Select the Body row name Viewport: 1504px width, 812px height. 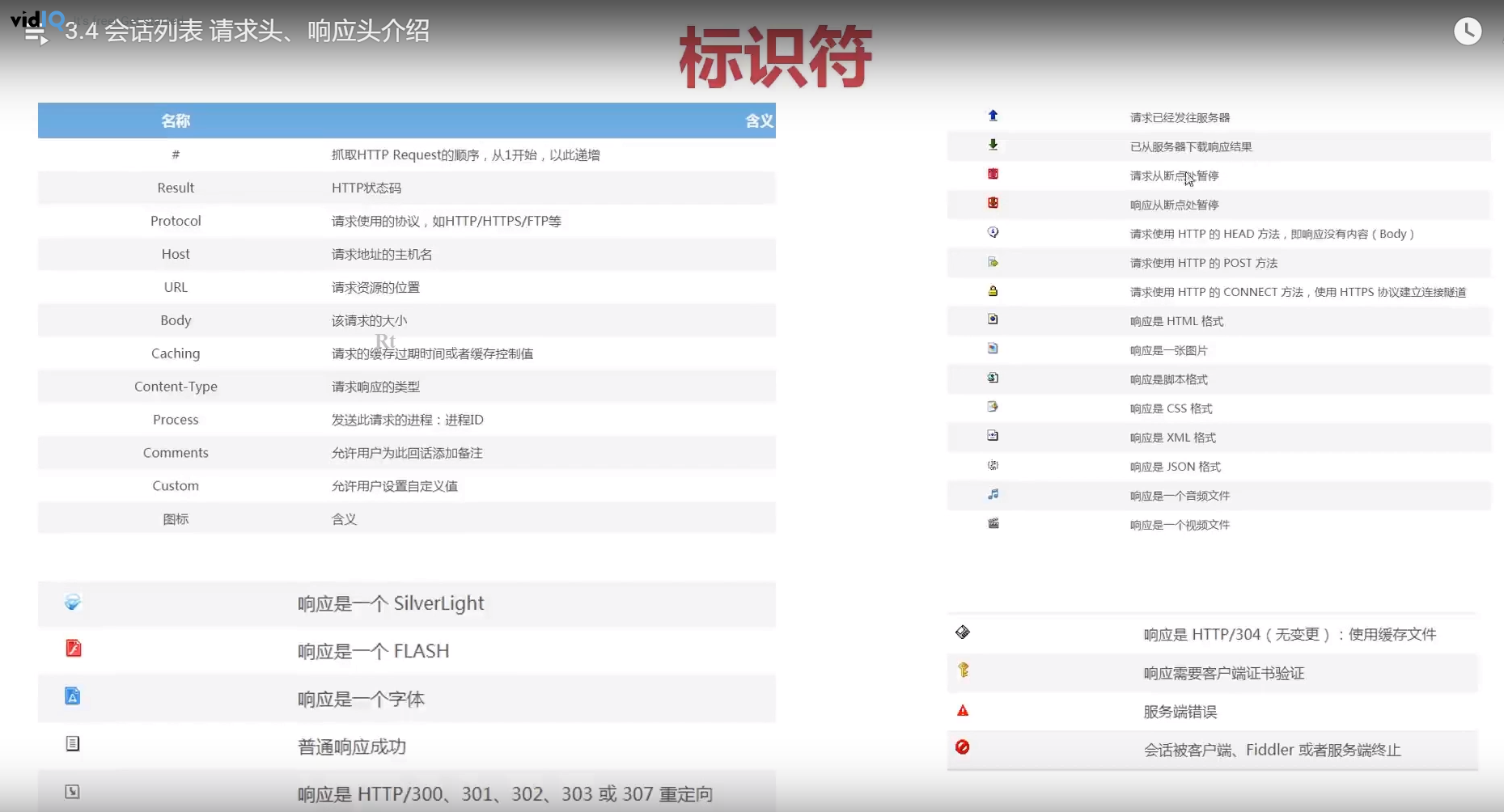click(176, 320)
